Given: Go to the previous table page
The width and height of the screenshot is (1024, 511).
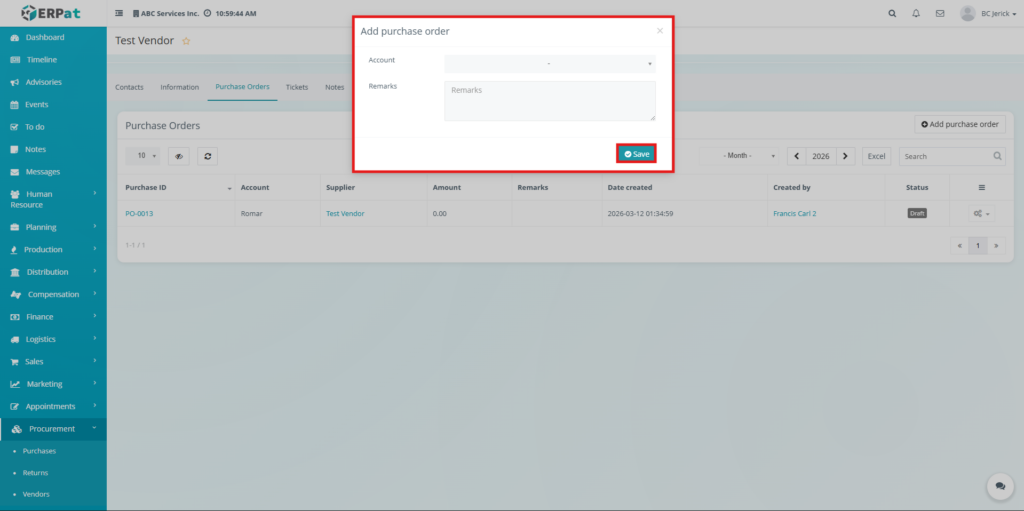Looking at the screenshot, I should click(959, 246).
